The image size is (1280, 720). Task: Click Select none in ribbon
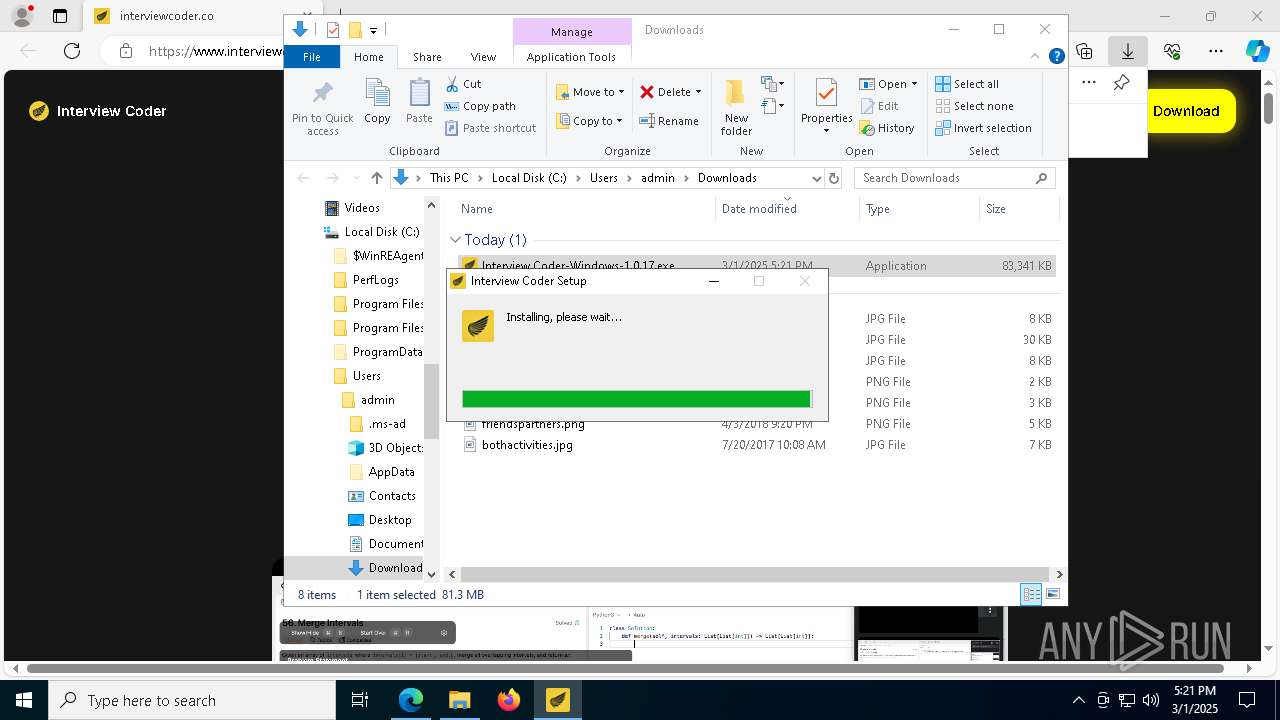(x=974, y=106)
